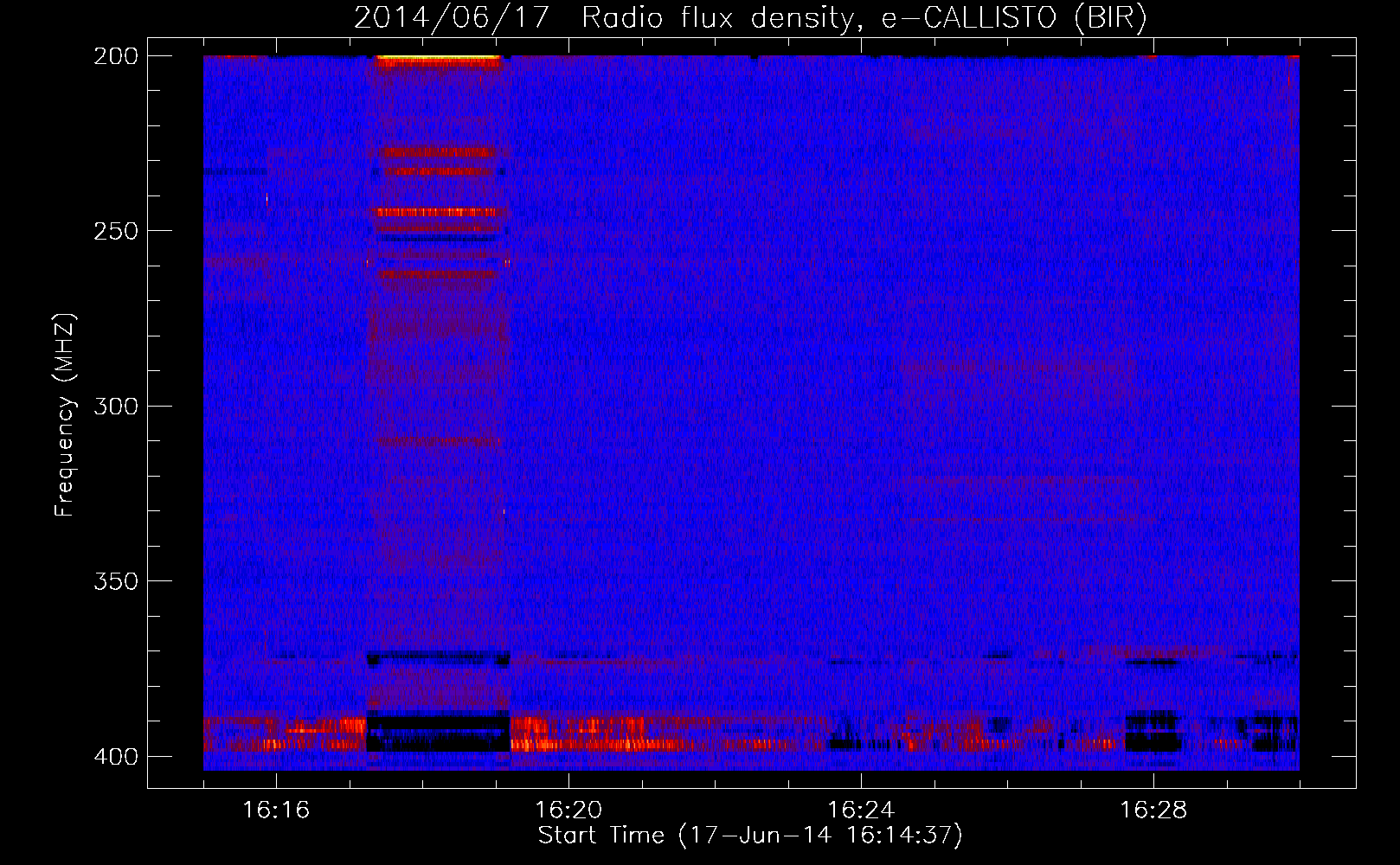Click the 16:24 time tick label
The width and height of the screenshot is (1400, 865).
click(x=861, y=810)
